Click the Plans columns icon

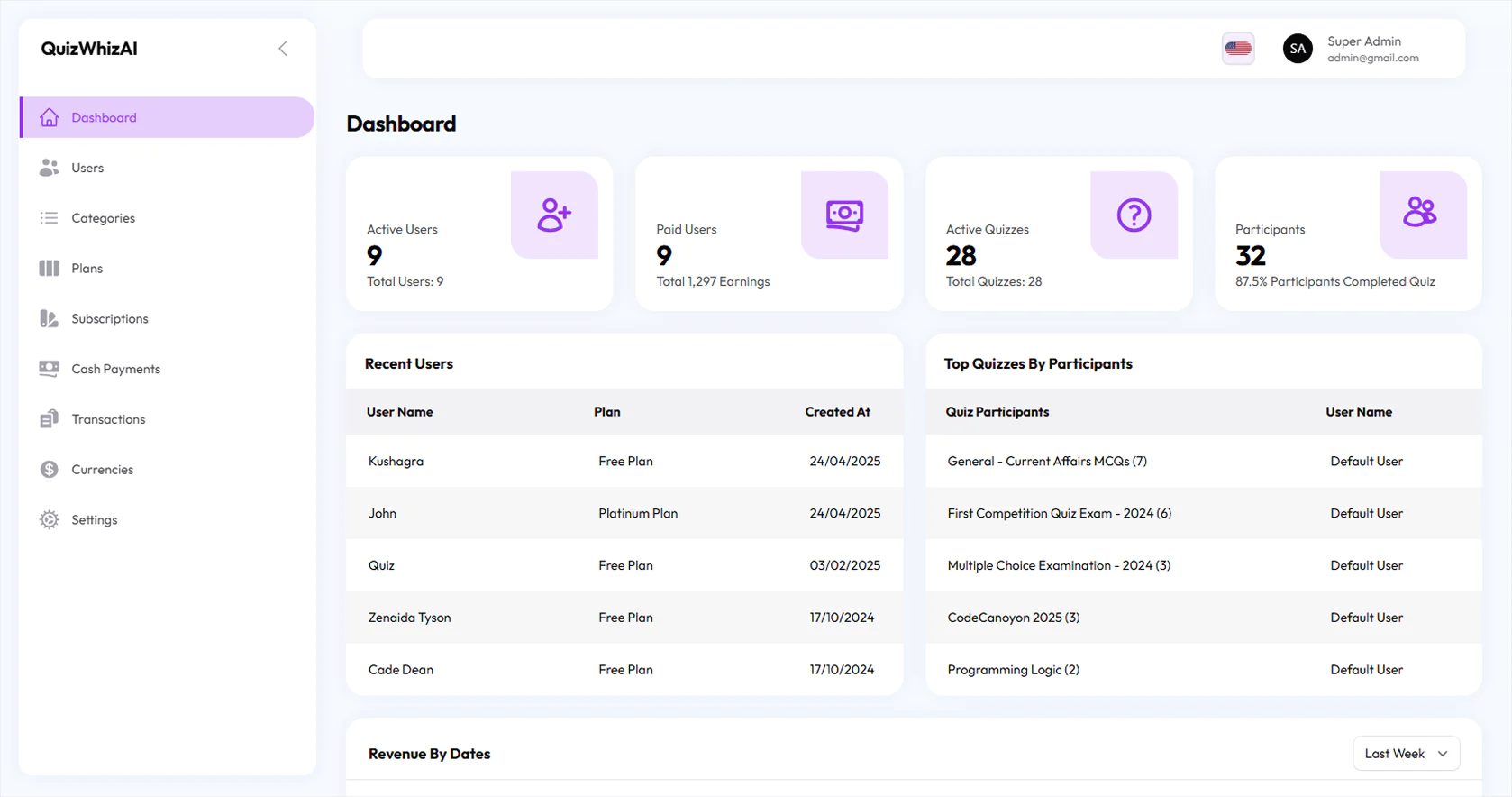tap(50, 269)
